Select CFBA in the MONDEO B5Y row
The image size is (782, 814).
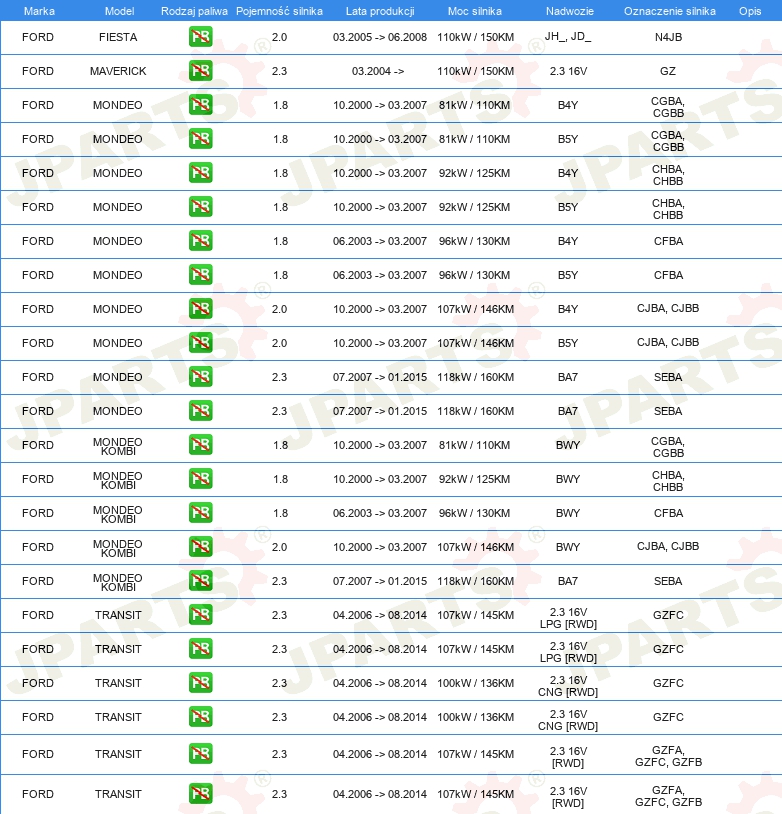click(x=668, y=275)
